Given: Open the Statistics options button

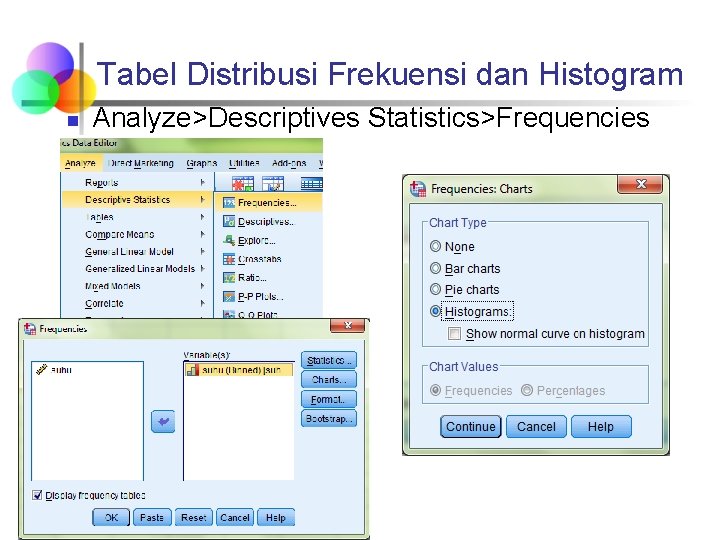Looking at the screenshot, I should 329,360.
